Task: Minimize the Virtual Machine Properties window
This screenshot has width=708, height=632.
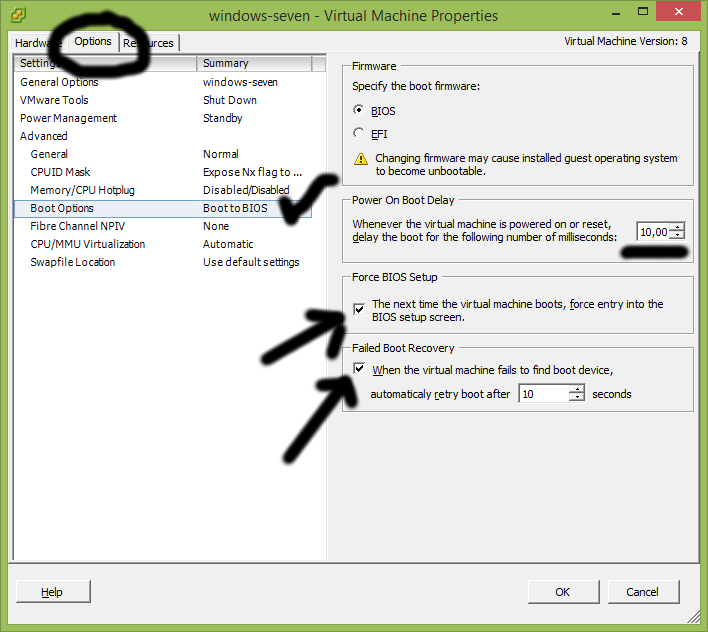Action: [x=615, y=13]
